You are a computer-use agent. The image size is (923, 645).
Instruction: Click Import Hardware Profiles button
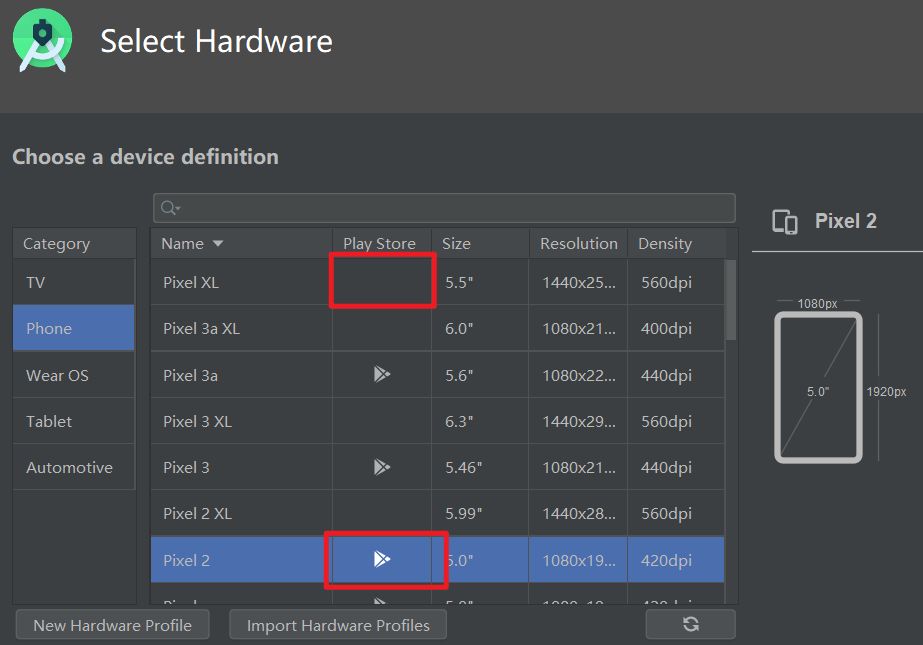[x=338, y=625]
